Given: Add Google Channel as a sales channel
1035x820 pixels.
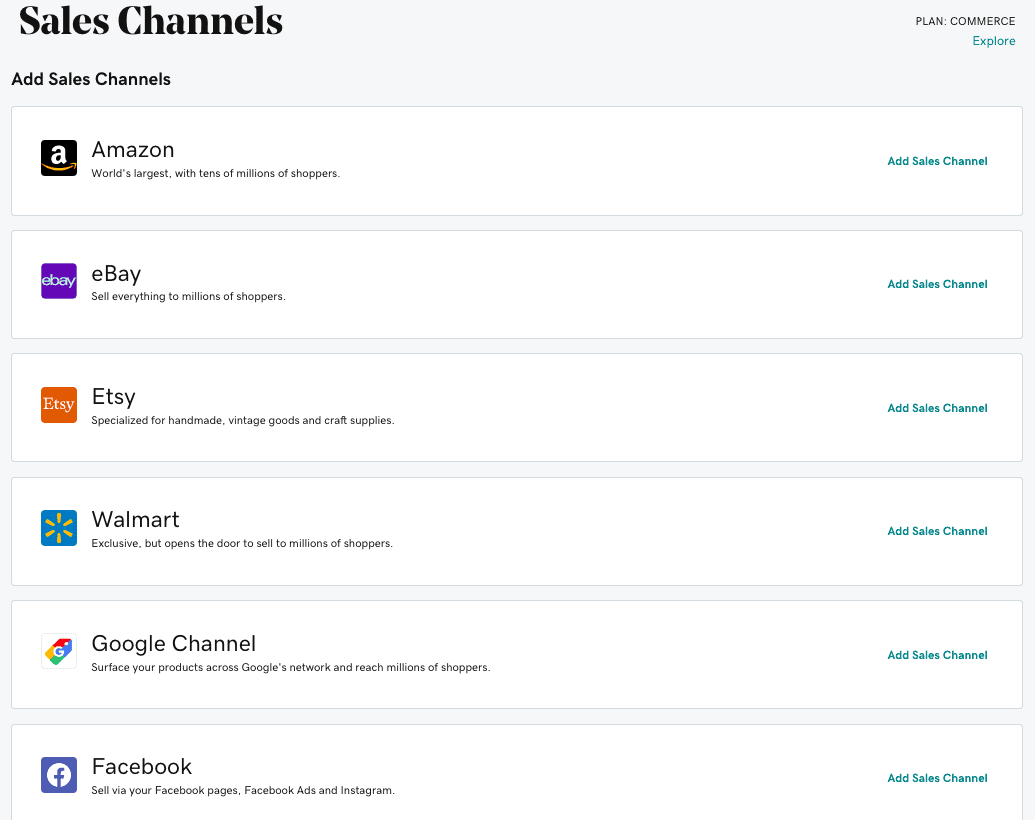Looking at the screenshot, I should tap(937, 655).
